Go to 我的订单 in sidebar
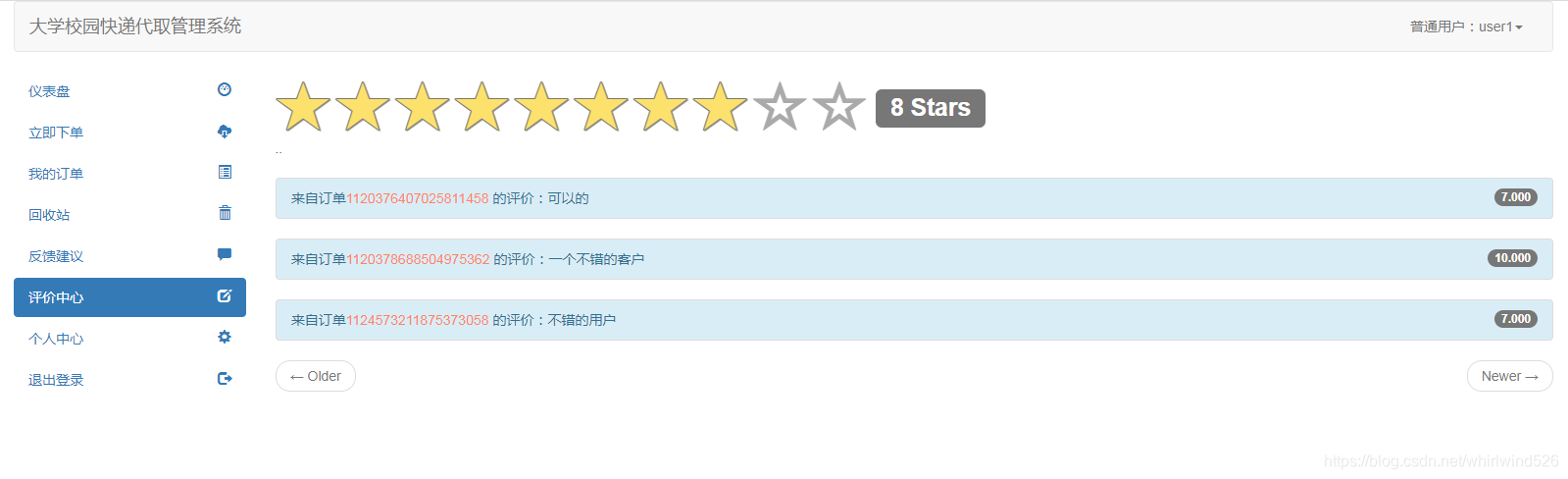 coord(56,174)
